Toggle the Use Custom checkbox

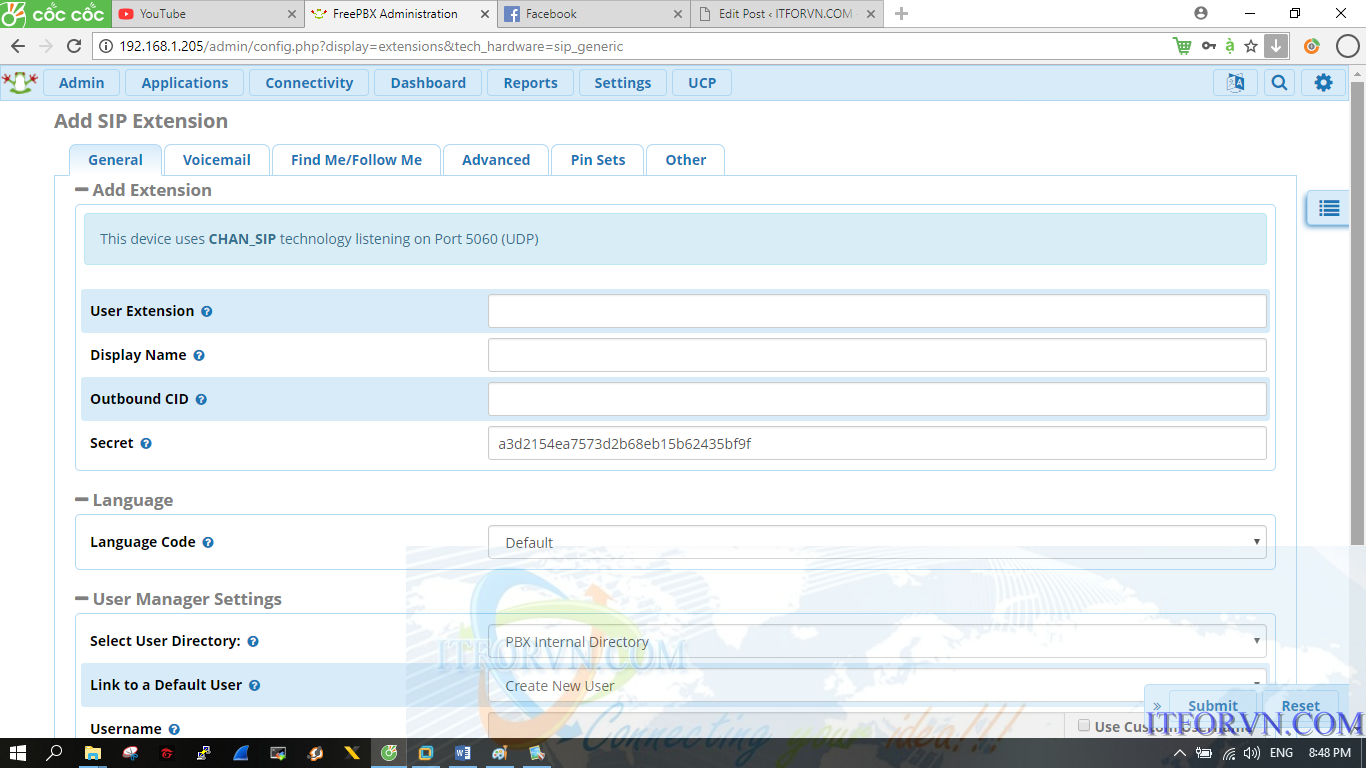point(1084,726)
